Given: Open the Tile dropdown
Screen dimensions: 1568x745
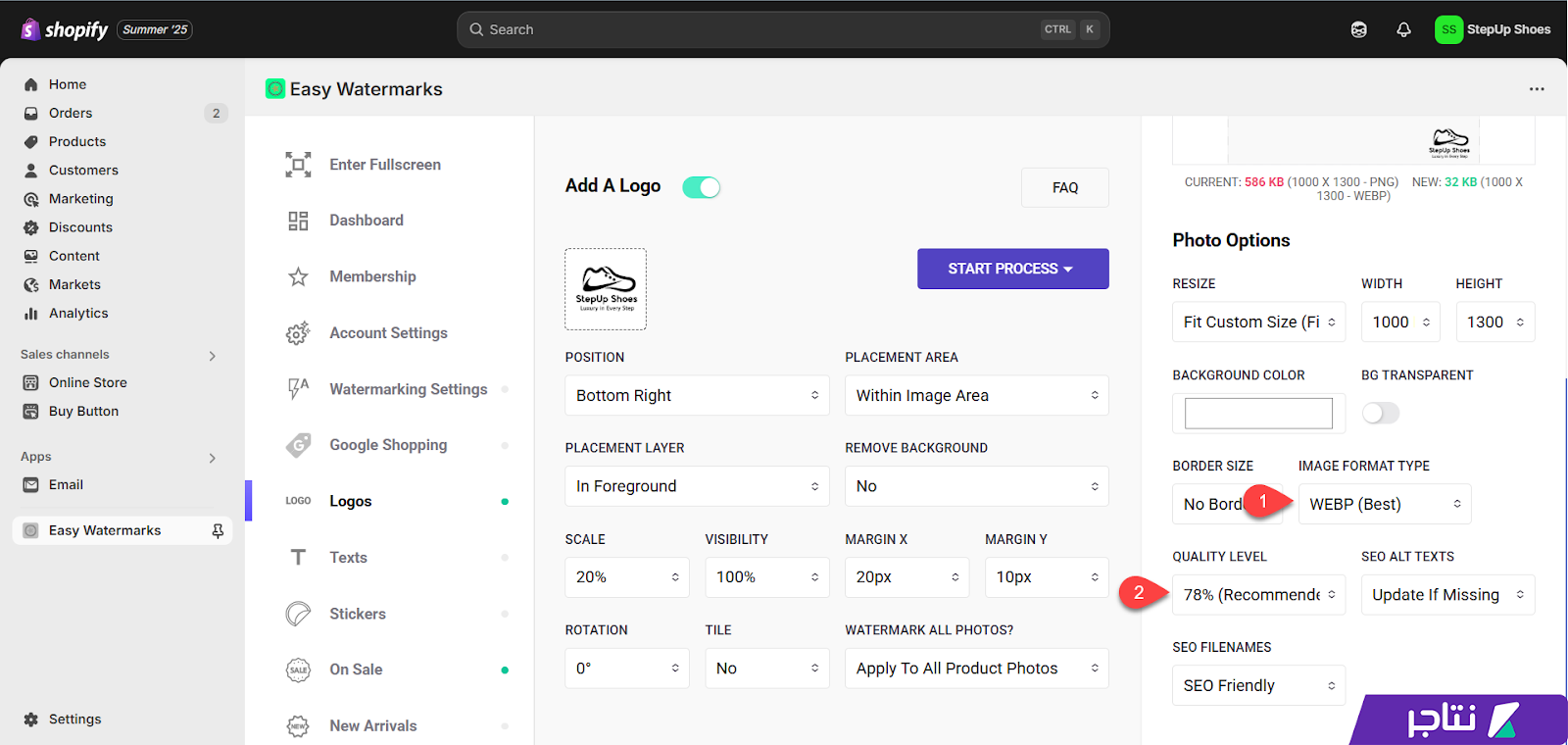Looking at the screenshot, I should coord(767,669).
